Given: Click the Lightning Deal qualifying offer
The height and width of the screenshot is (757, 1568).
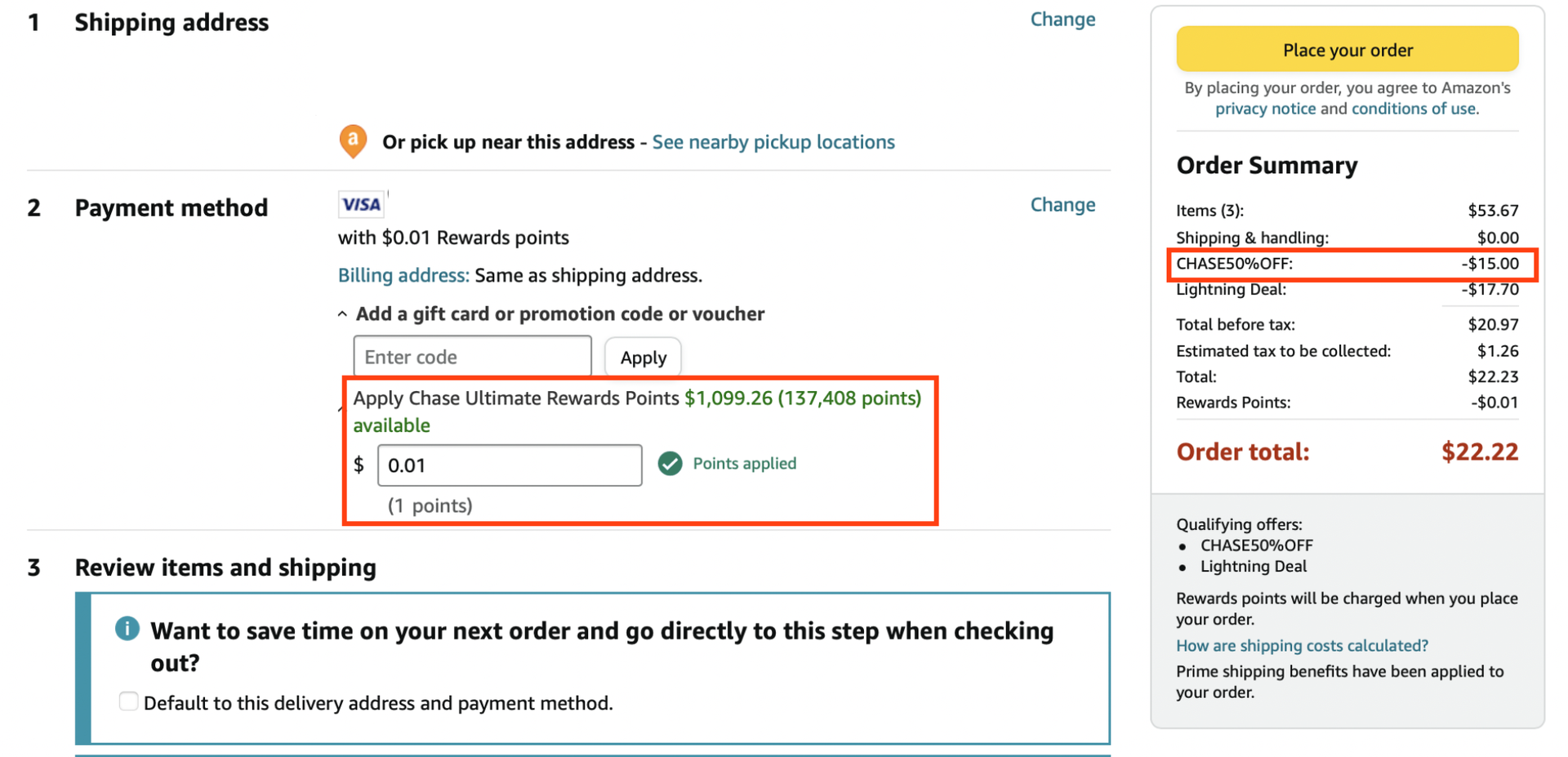Looking at the screenshot, I should coord(1254,566).
